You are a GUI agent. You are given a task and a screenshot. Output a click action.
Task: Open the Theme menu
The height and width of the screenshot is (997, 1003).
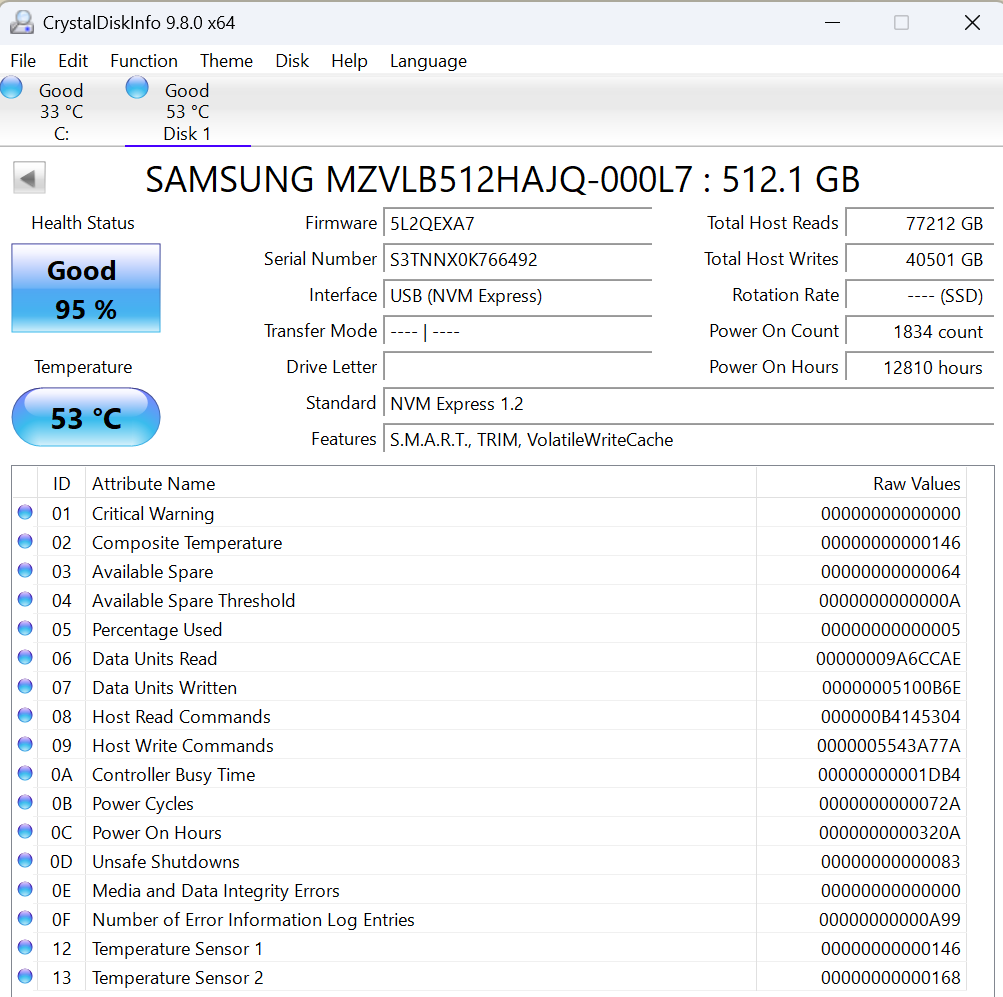coord(226,61)
